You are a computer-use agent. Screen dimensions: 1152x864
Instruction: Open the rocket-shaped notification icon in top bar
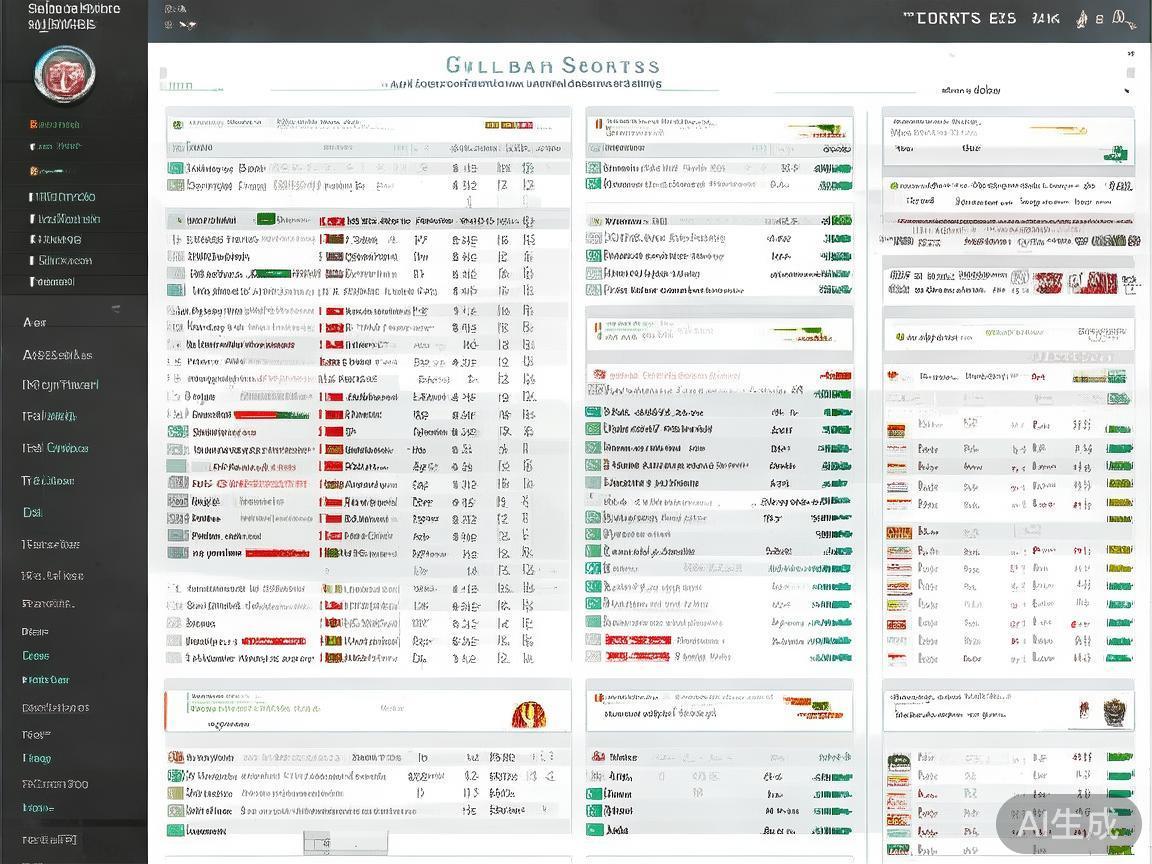click(1081, 18)
